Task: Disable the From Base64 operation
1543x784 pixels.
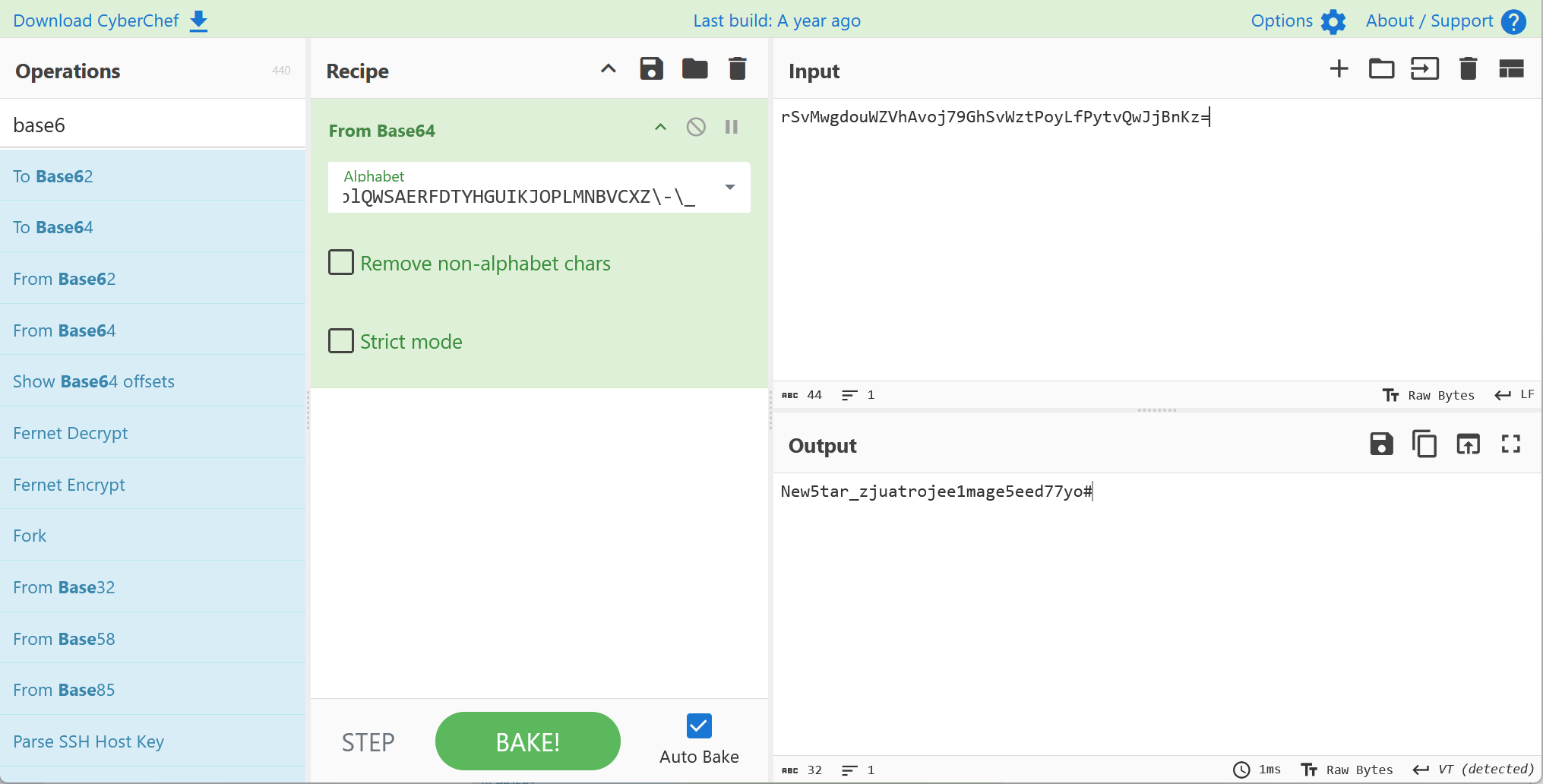Action: pos(696,127)
